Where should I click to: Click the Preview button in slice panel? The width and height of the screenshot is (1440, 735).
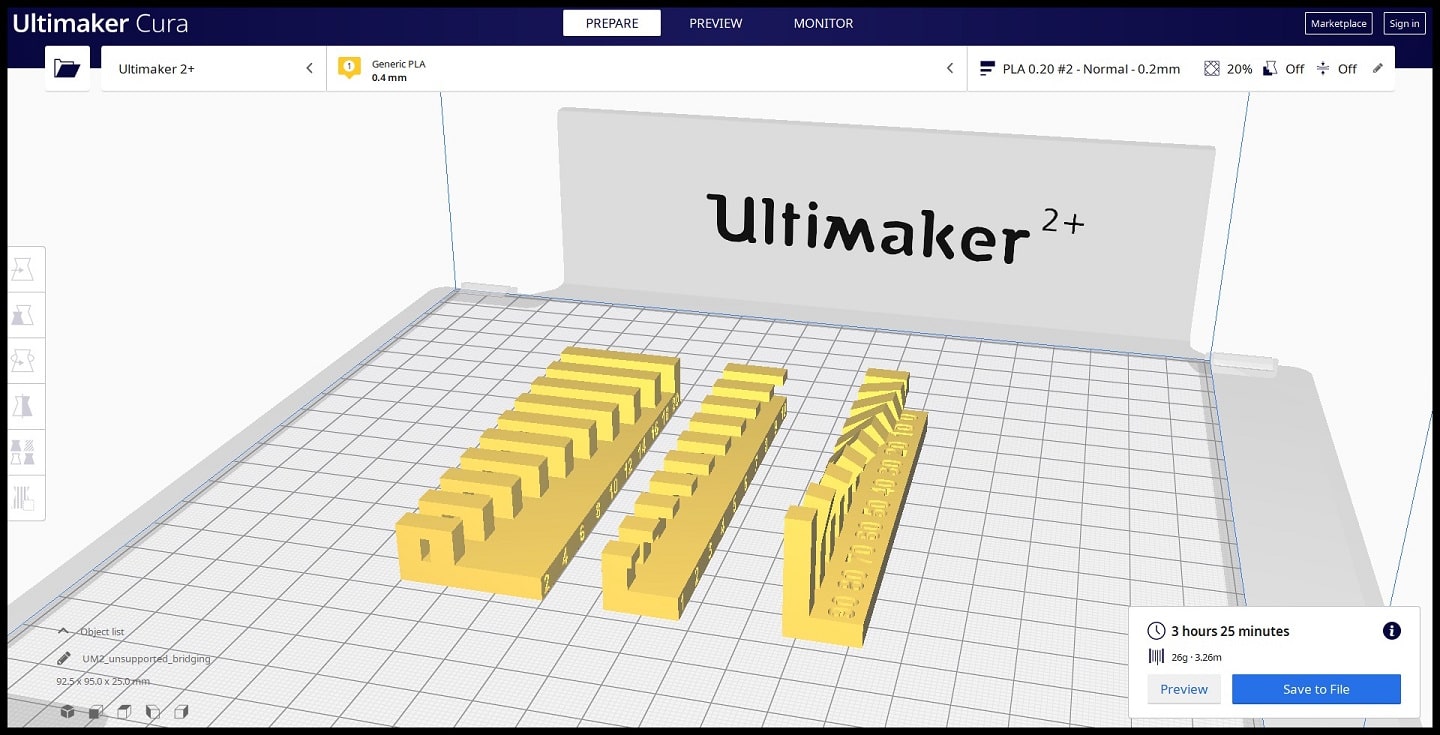click(1184, 689)
